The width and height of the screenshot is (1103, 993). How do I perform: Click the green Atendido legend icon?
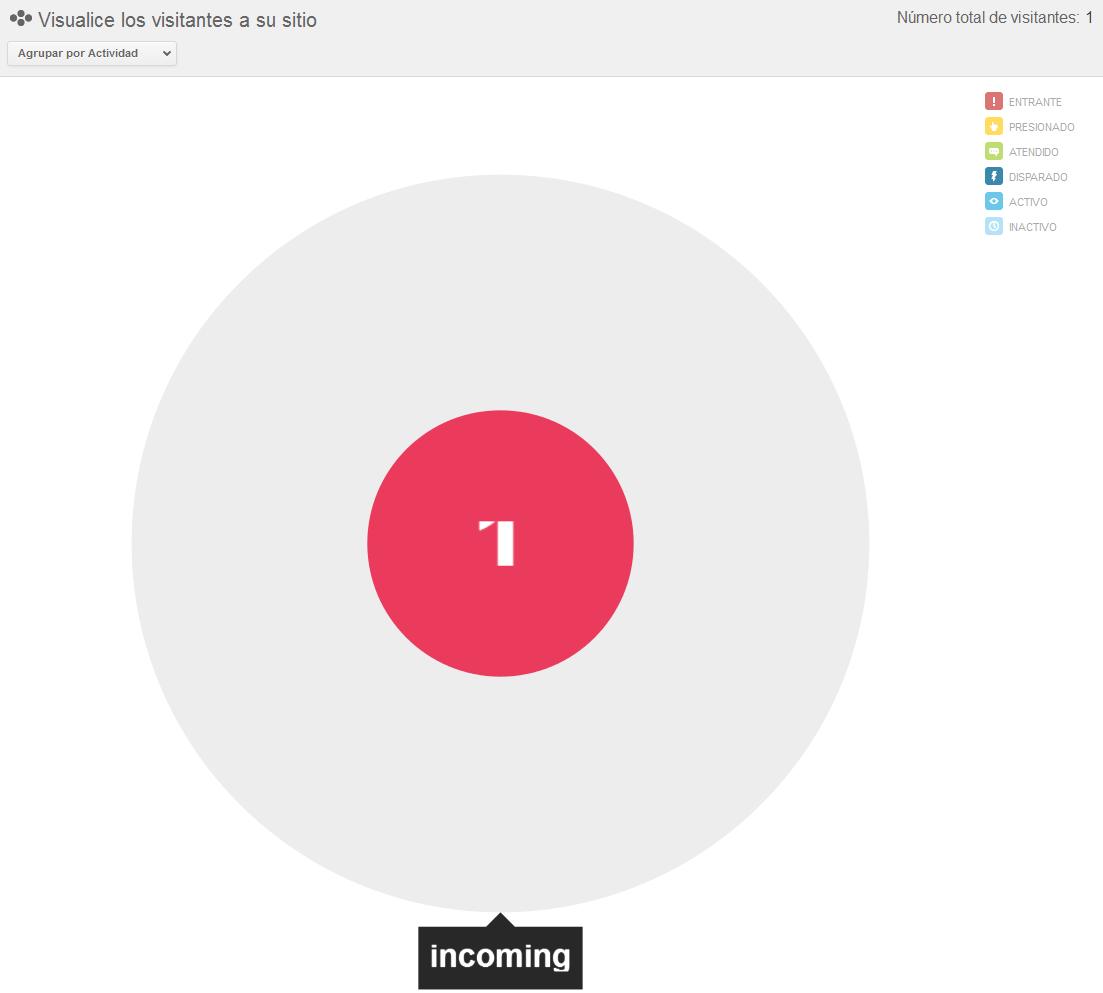point(993,151)
